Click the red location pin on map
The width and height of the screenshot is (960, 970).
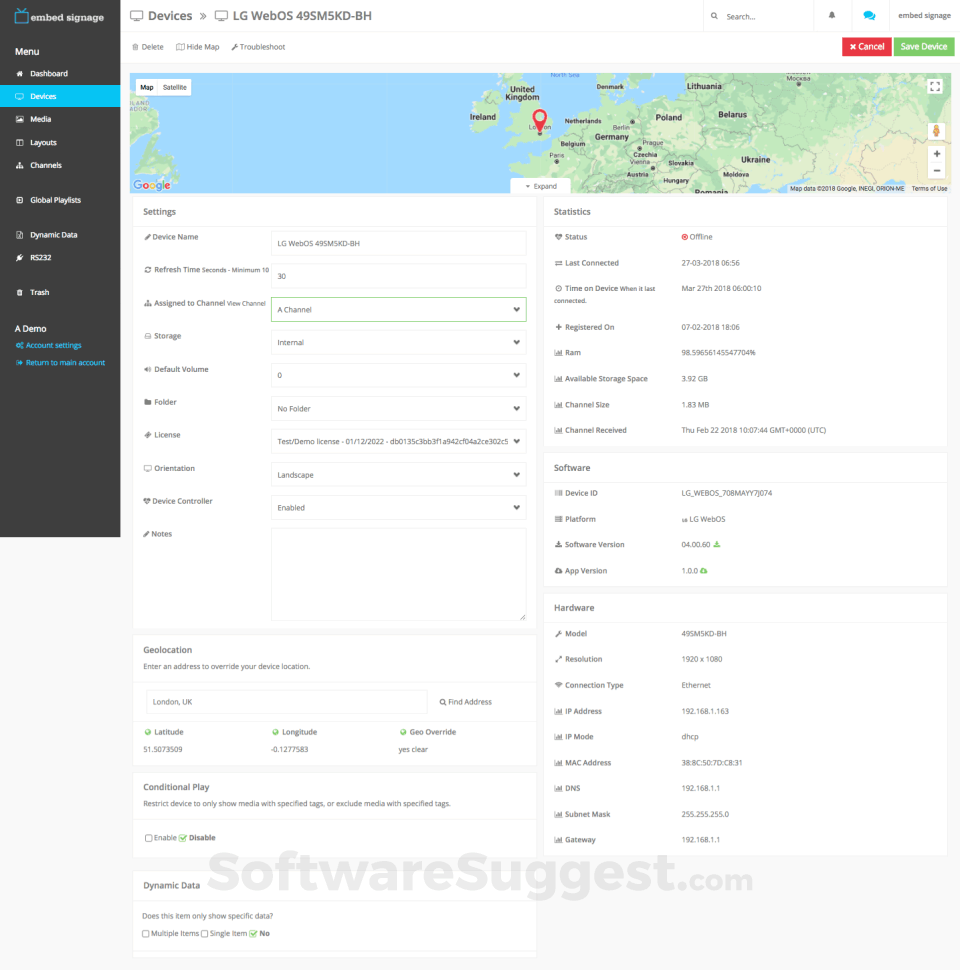click(x=540, y=121)
